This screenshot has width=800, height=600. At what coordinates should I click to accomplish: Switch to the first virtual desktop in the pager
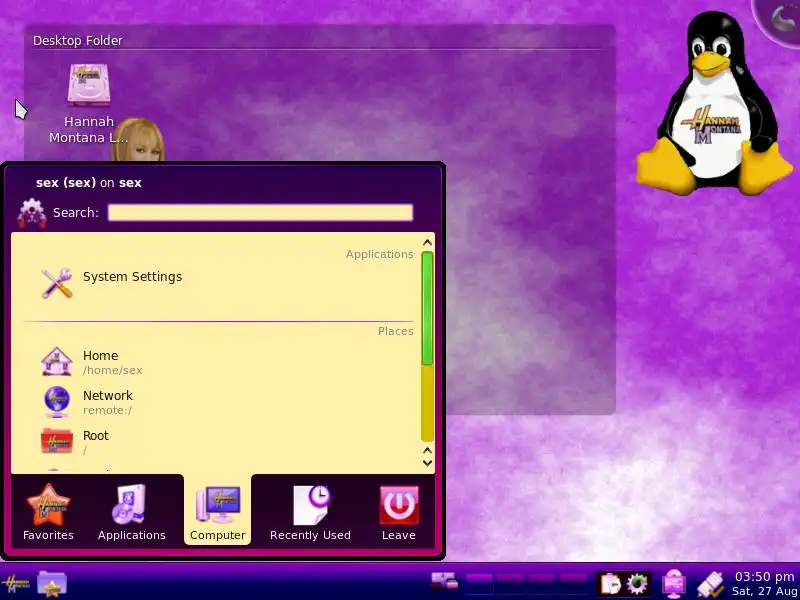click(x=480, y=583)
